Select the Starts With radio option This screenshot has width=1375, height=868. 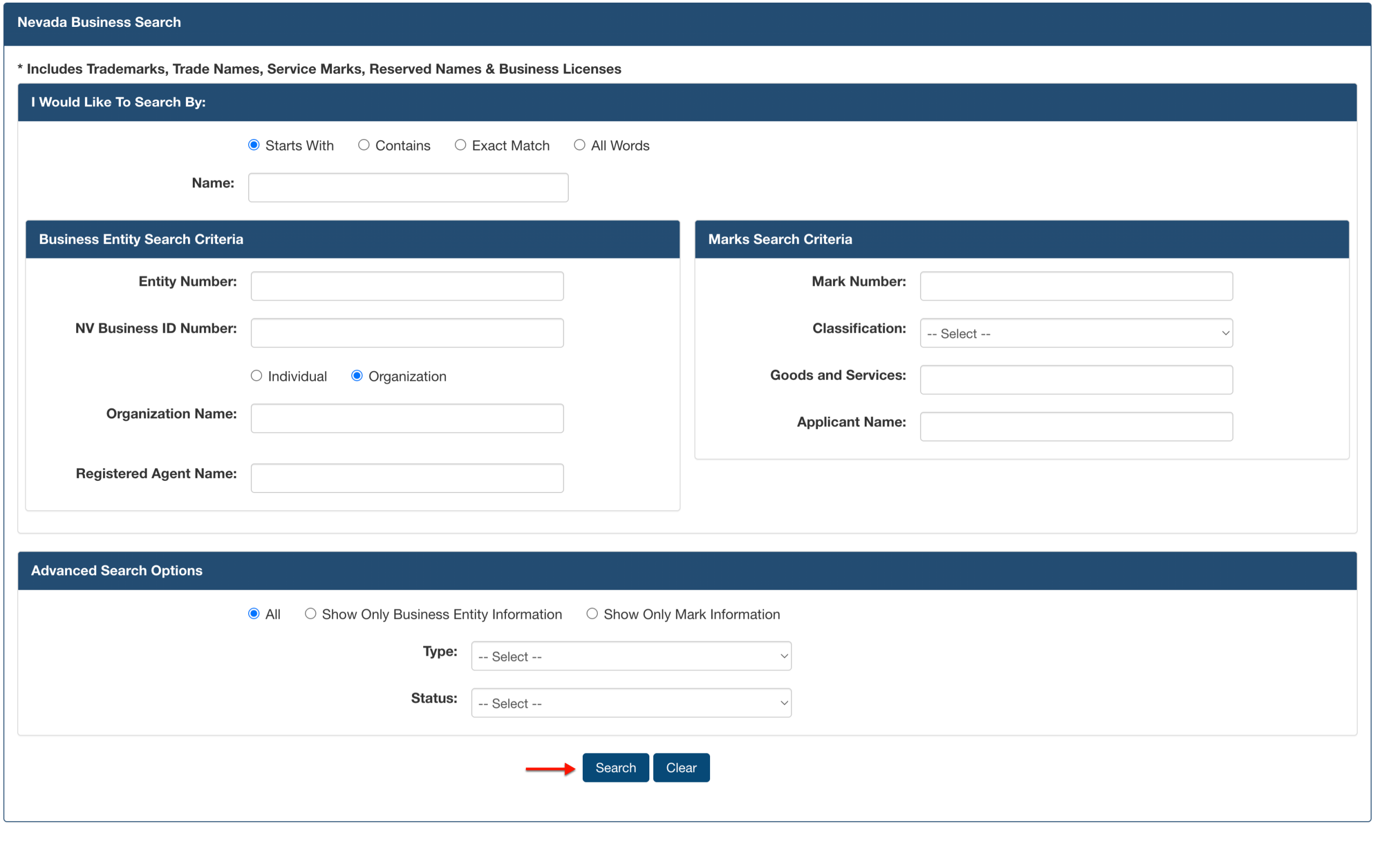pos(254,145)
